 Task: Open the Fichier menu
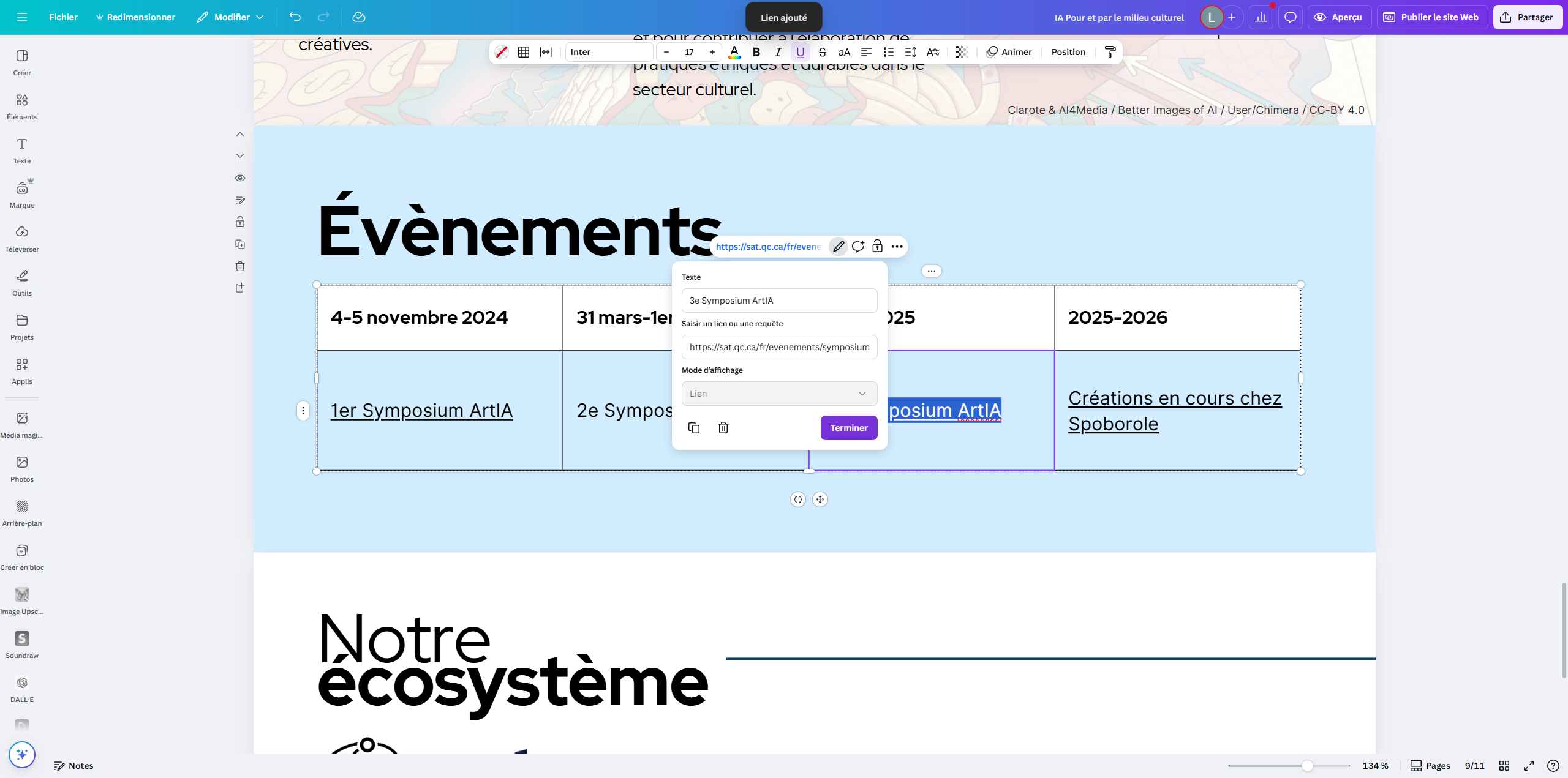point(63,17)
